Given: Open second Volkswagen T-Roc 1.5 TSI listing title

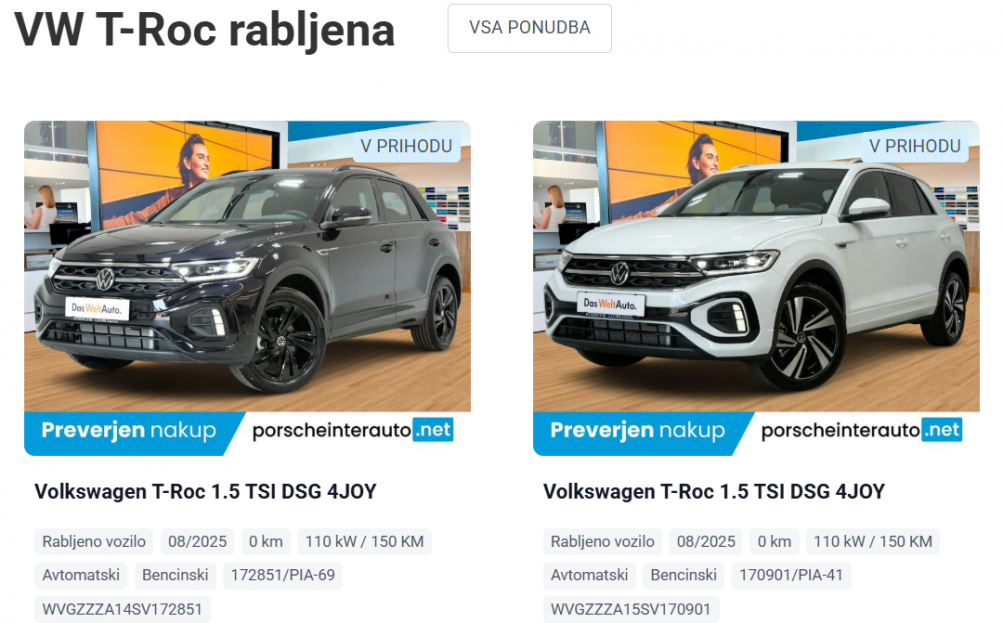Looking at the screenshot, I should click(714, 491).
